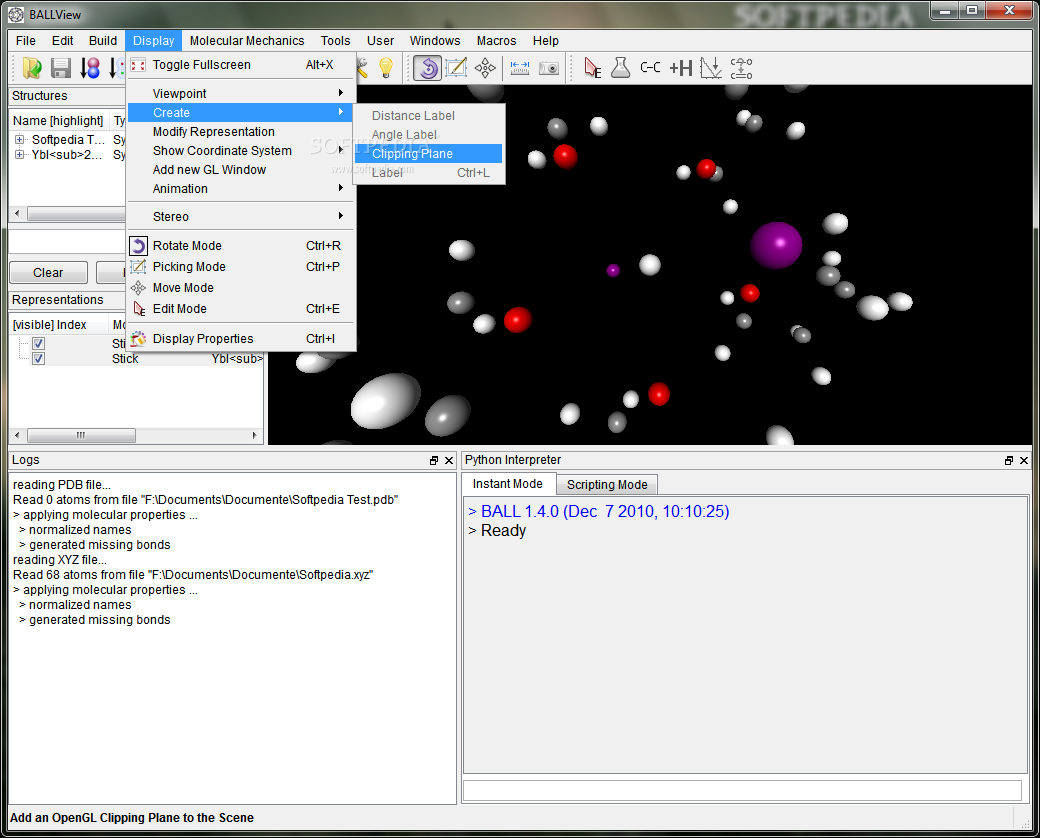Click the Move Mode icon in Display menu
Viewport: 1040px width, 838px height.
point(138,288)
